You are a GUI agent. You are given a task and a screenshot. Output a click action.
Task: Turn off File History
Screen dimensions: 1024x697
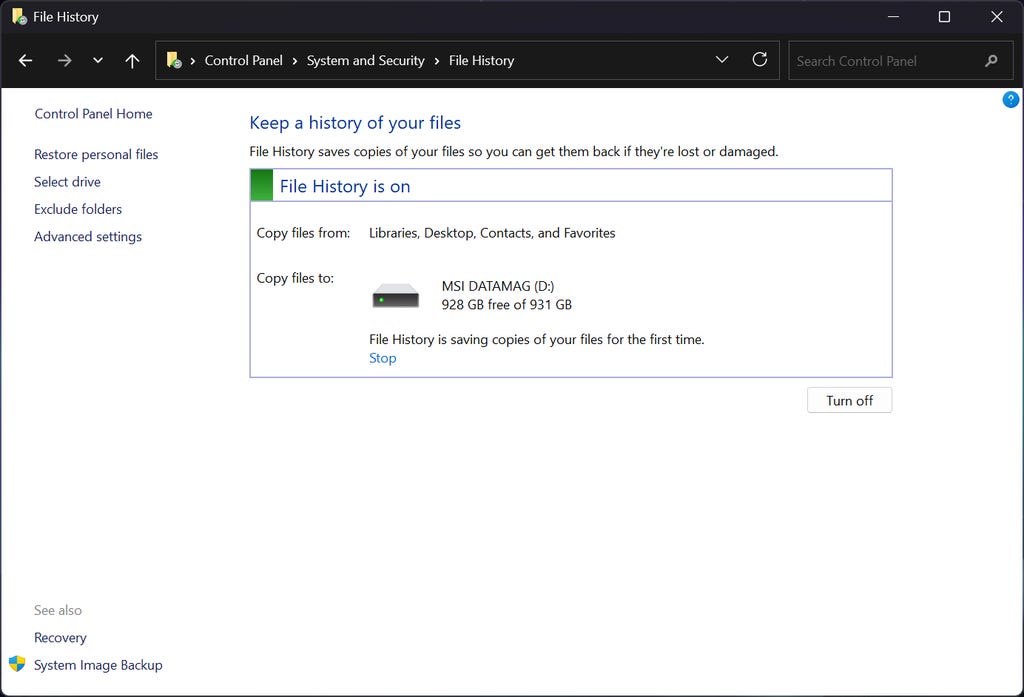pyautogui.click(x=849, y=400)
